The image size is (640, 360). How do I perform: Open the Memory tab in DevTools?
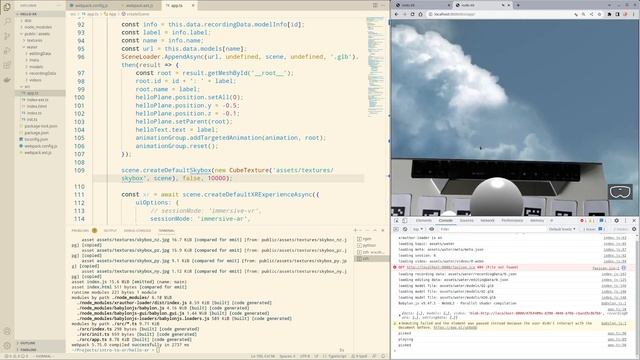coord(537,220)
